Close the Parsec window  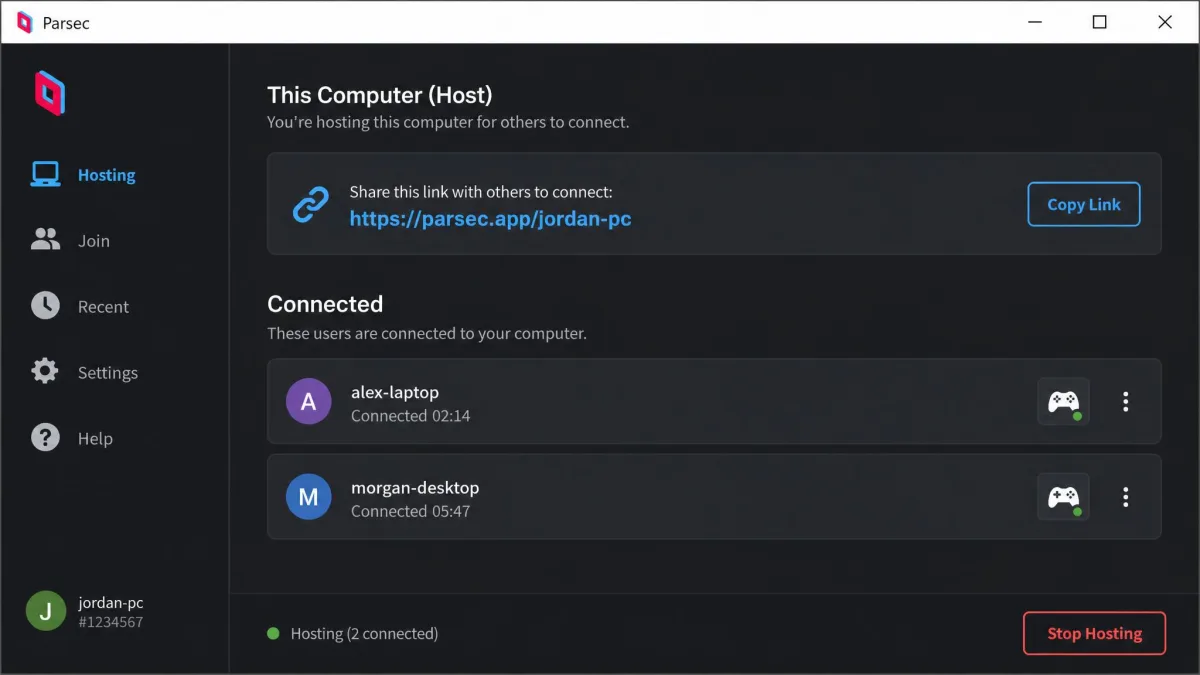point(1164,22)
